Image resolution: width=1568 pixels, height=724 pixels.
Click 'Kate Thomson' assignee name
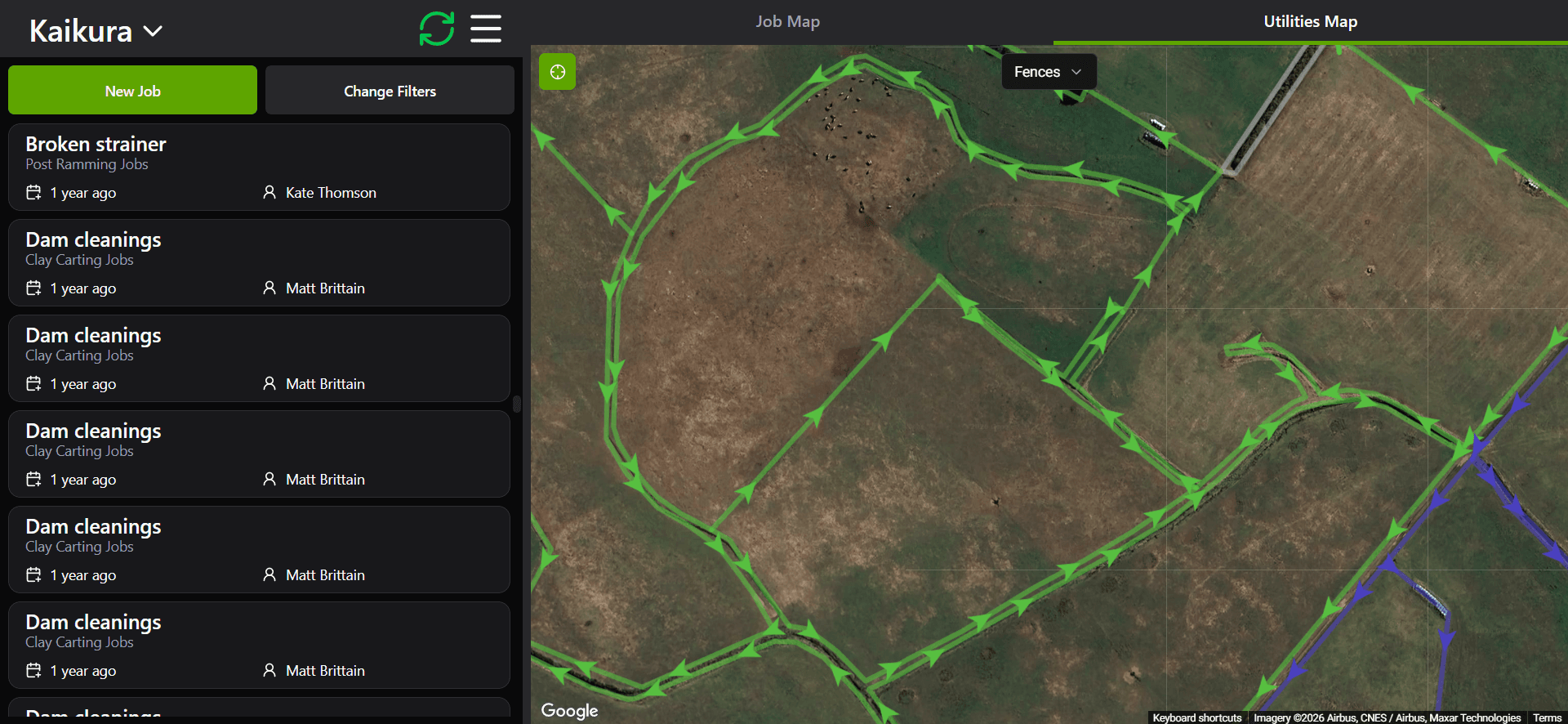[331, 193]
